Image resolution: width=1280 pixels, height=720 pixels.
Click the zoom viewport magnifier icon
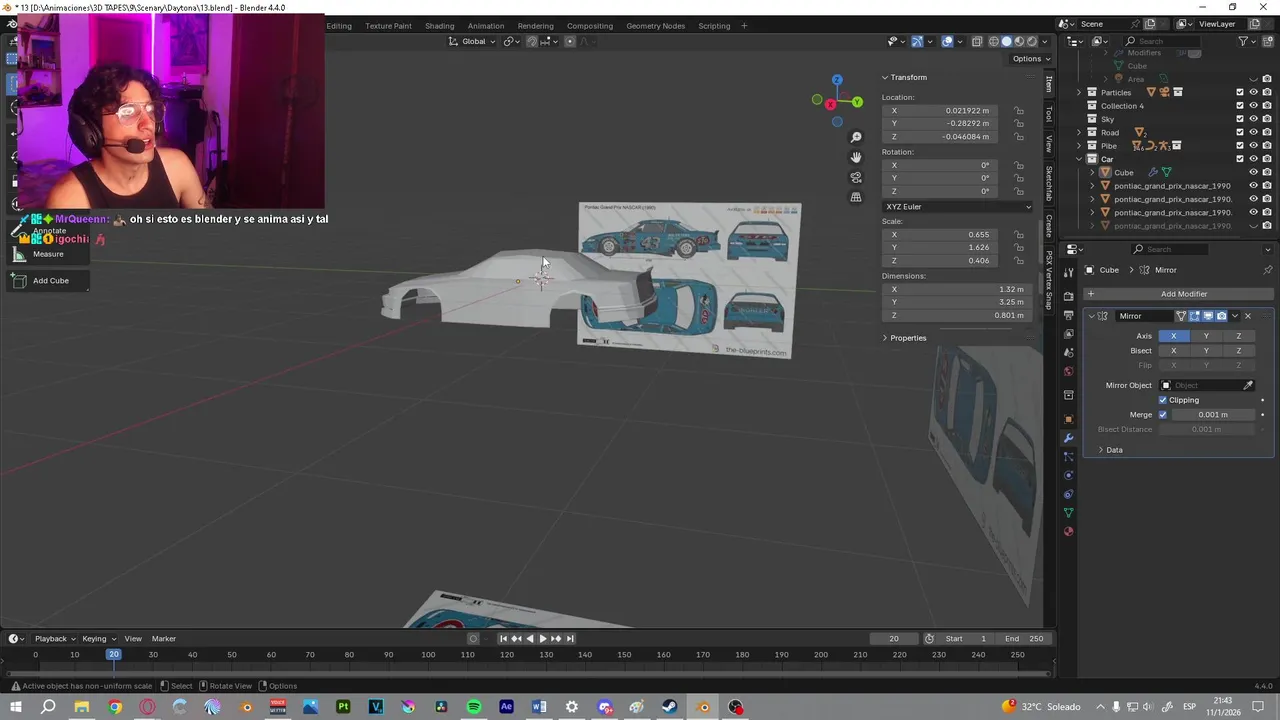click(x=856, y=137)
